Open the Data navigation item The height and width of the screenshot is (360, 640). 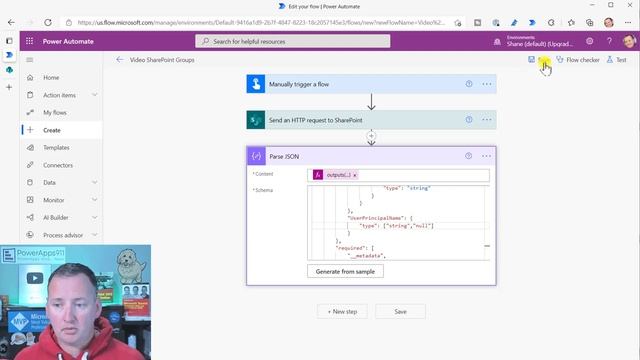coord(49,182)
